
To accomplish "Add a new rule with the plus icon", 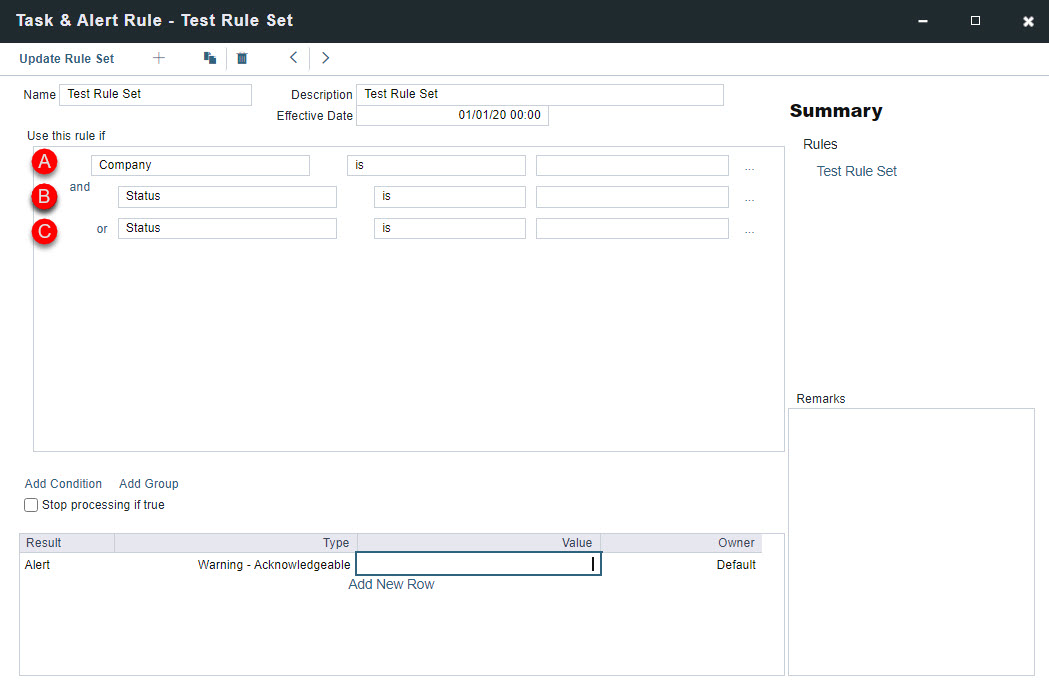I will [x=158, y=58].
